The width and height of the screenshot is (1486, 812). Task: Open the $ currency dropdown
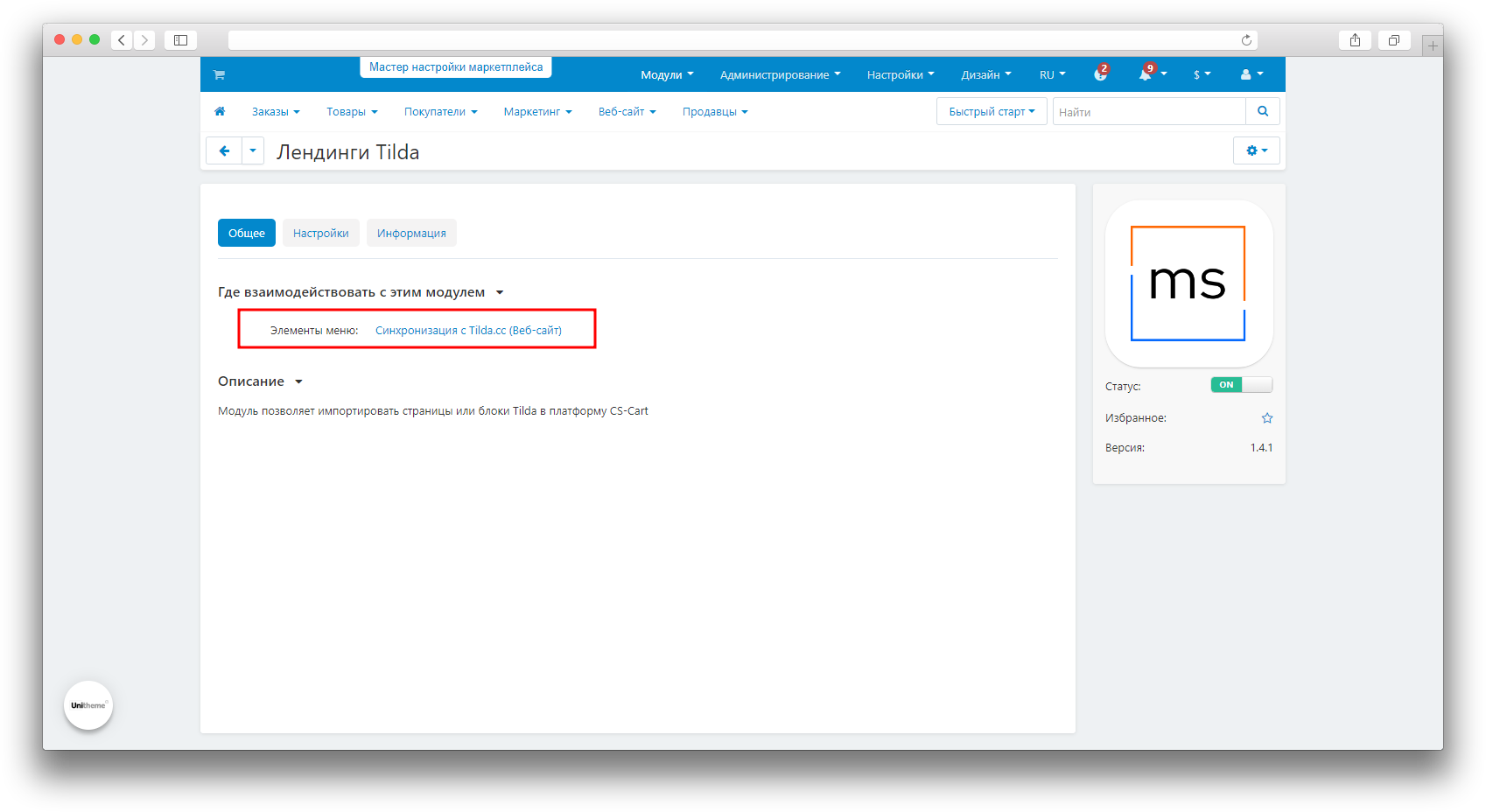coord(1202,75)
